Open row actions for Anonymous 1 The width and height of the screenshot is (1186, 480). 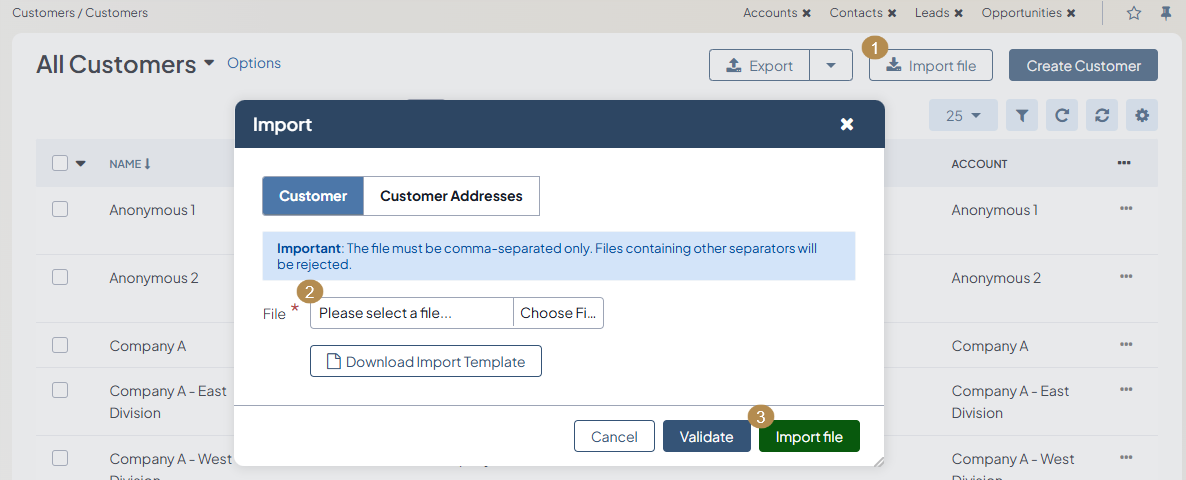1126,208
